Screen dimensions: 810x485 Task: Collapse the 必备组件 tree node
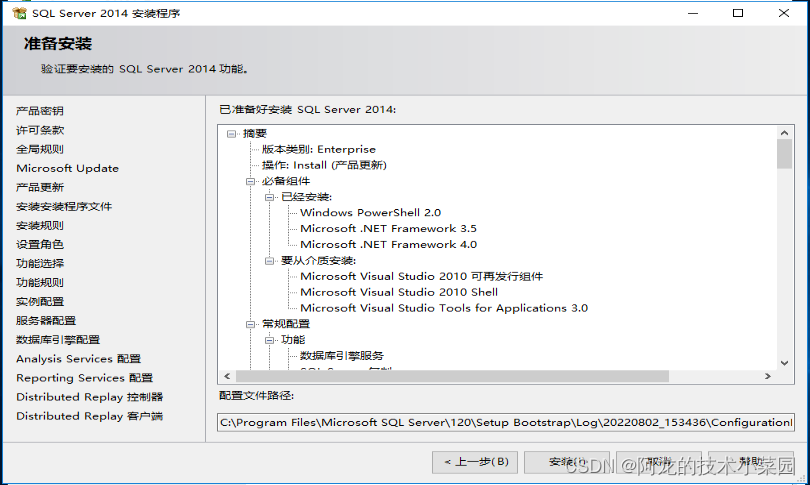tap(250, 181)
